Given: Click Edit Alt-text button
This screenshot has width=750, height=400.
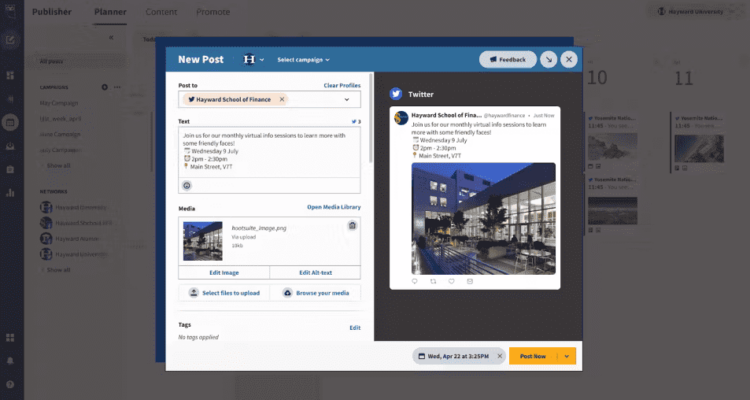Looking at the screenshot, I should tap(315, 272).
